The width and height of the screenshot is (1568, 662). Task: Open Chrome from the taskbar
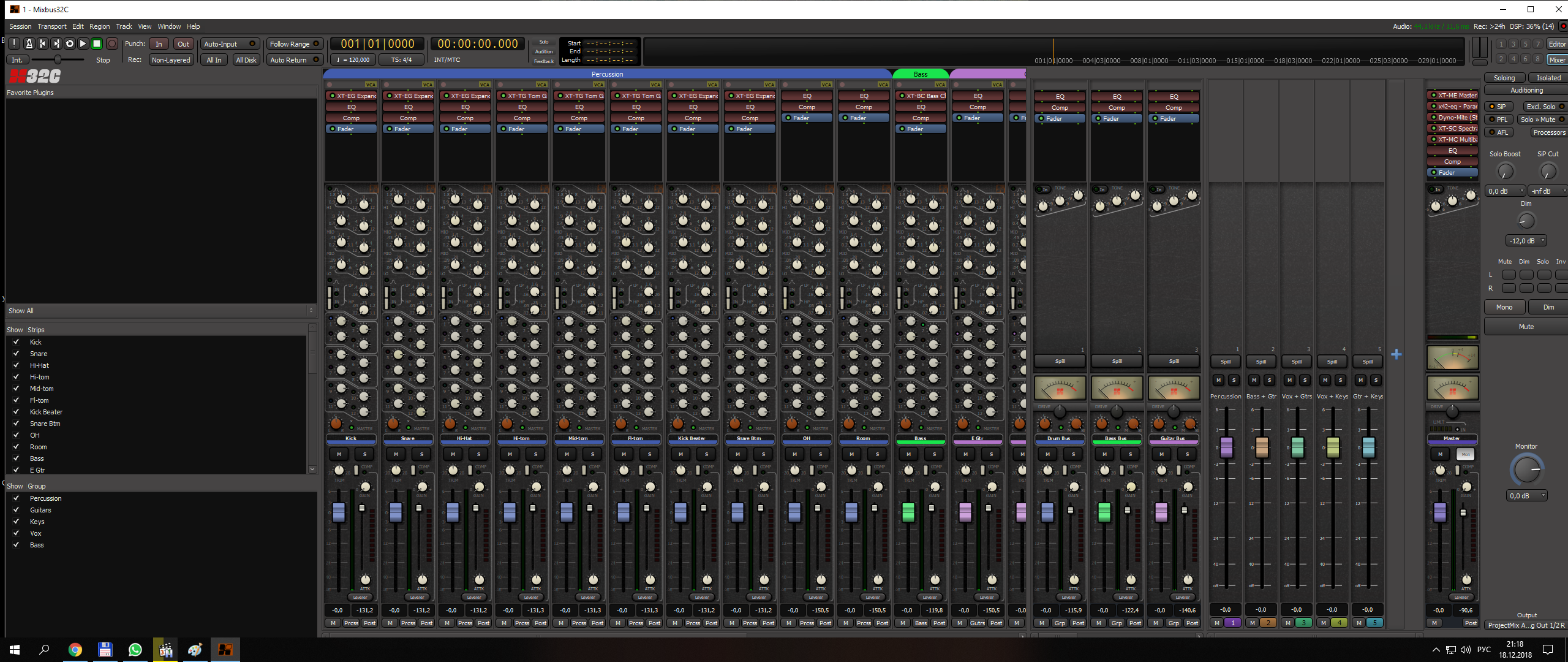75,650
